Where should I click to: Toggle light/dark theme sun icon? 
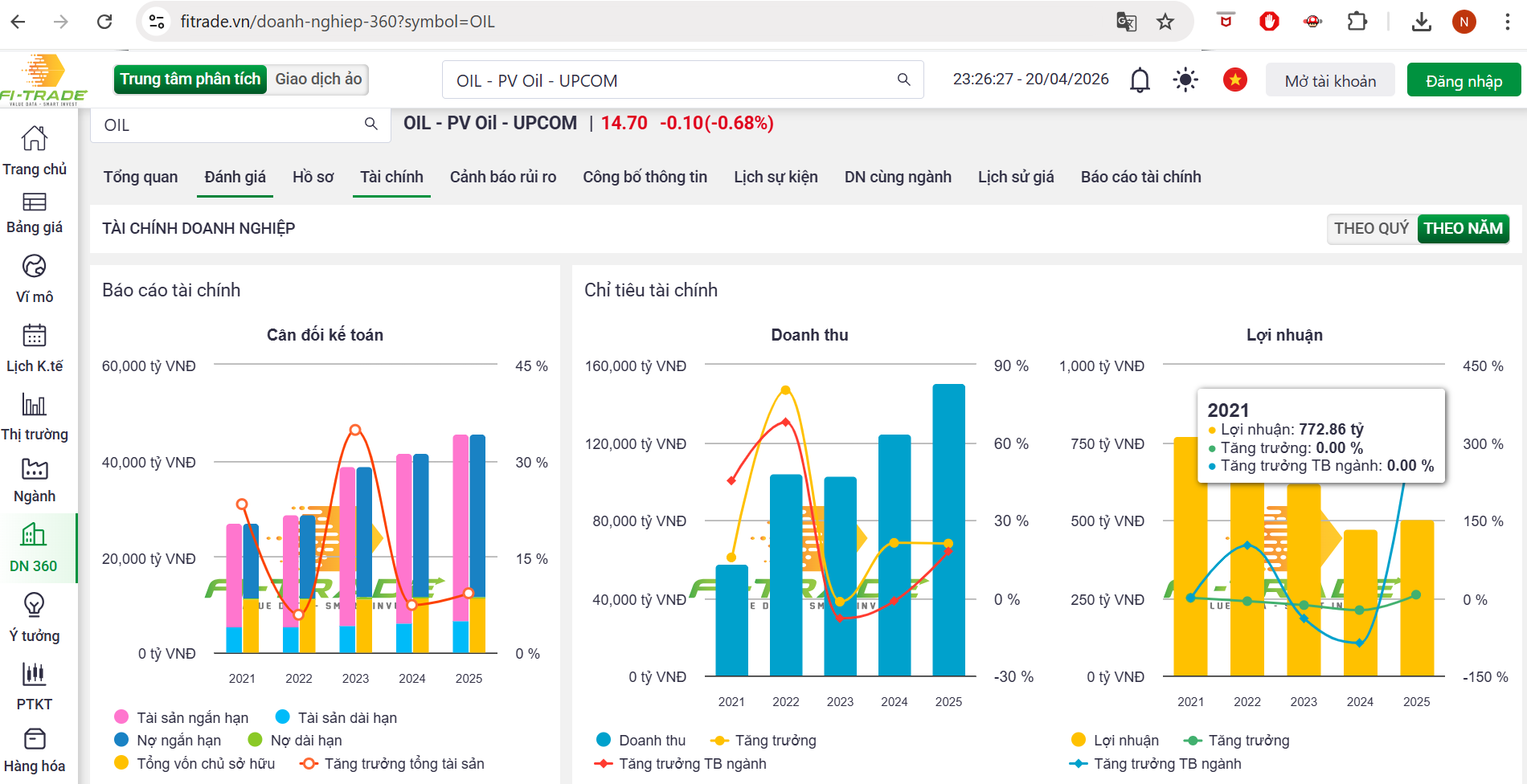pos(1185,80)
